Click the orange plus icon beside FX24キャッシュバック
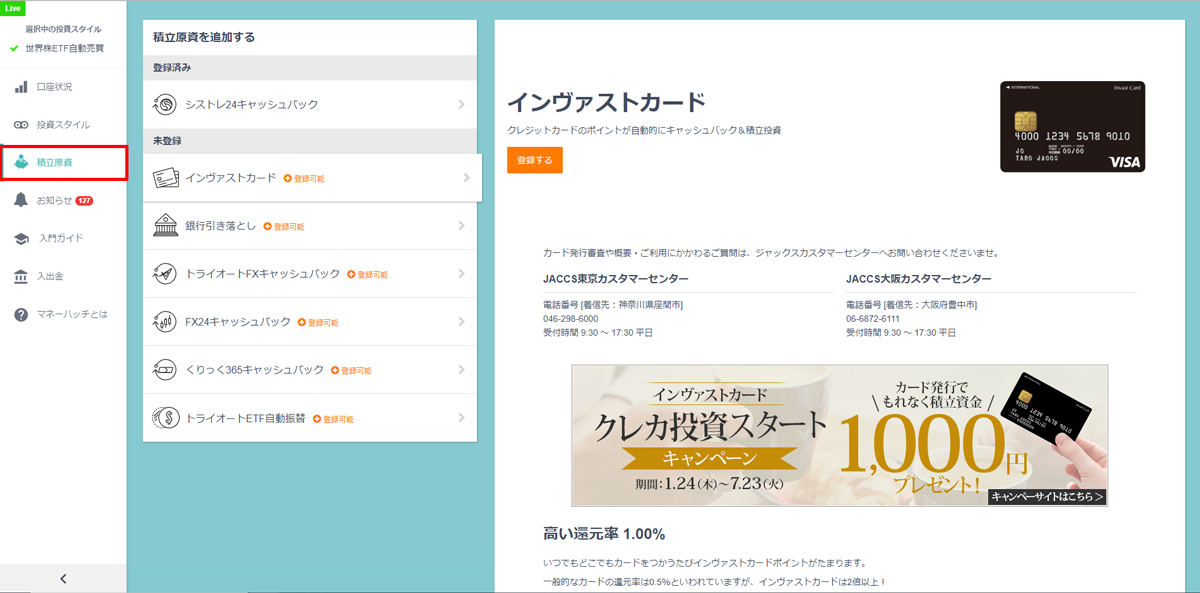The image size is (1200, 593). (302, 322)
